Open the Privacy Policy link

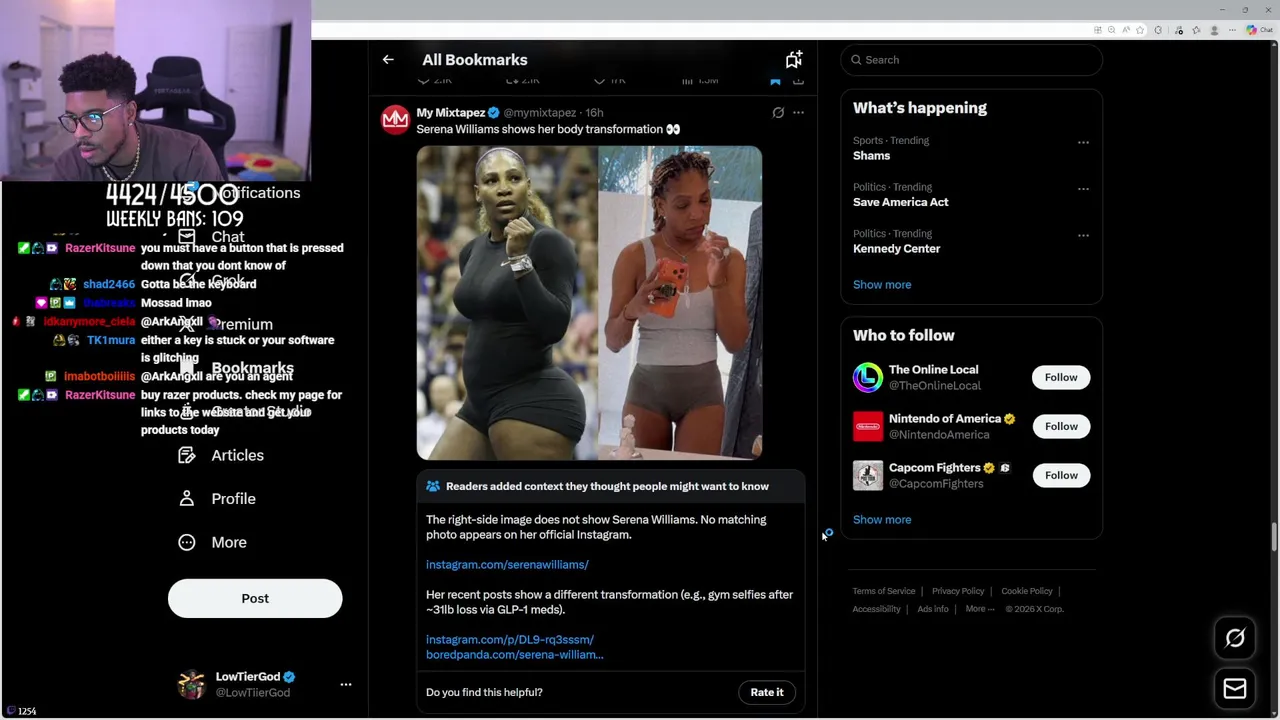pyautogui.click(x=958, y=591)
